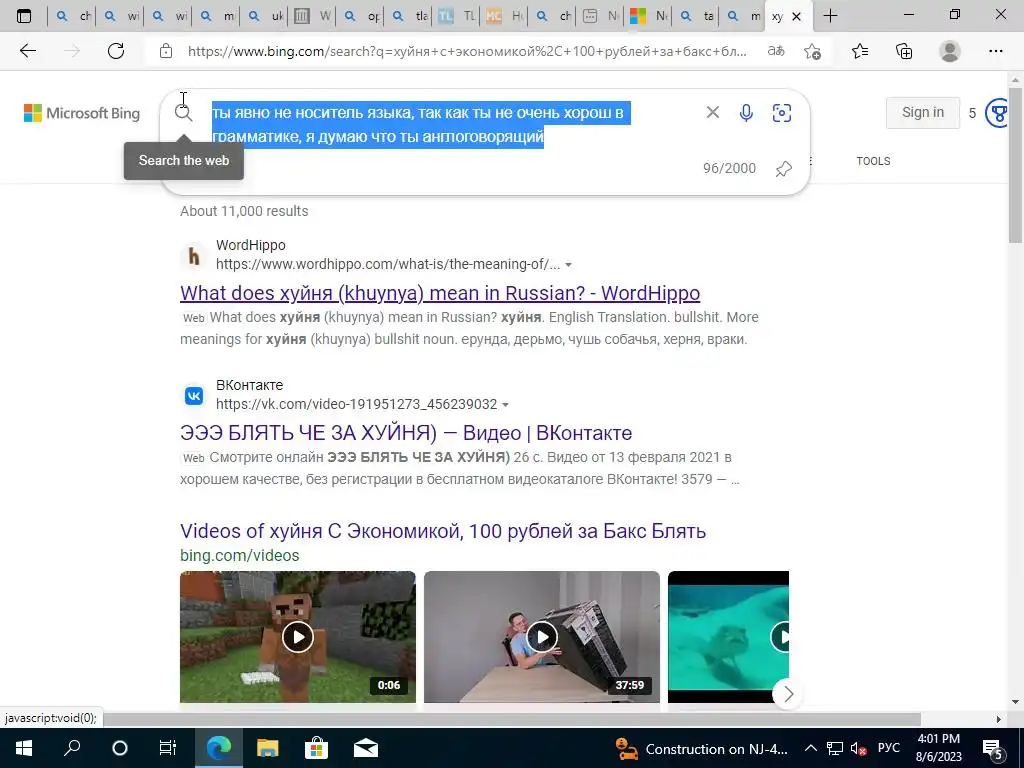Open Construction on NJ-4 news widget

[703, 749]
